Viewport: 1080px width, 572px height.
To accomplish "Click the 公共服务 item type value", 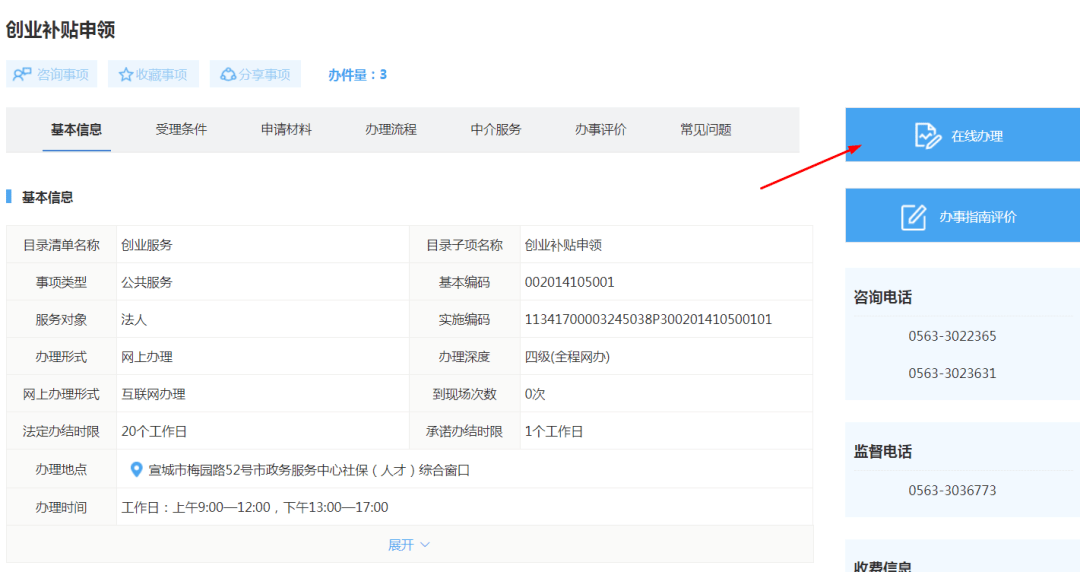I will pos(147,282).
